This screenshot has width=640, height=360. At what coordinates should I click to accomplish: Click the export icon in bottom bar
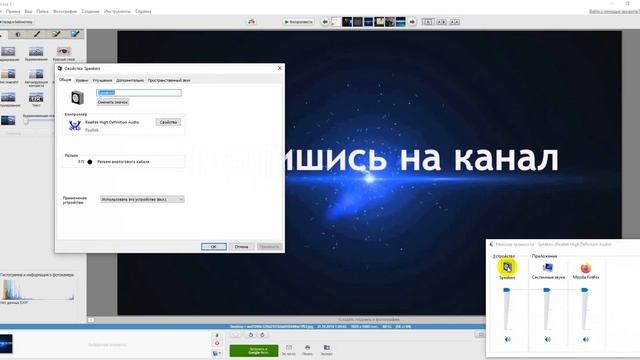pos(327,349)
